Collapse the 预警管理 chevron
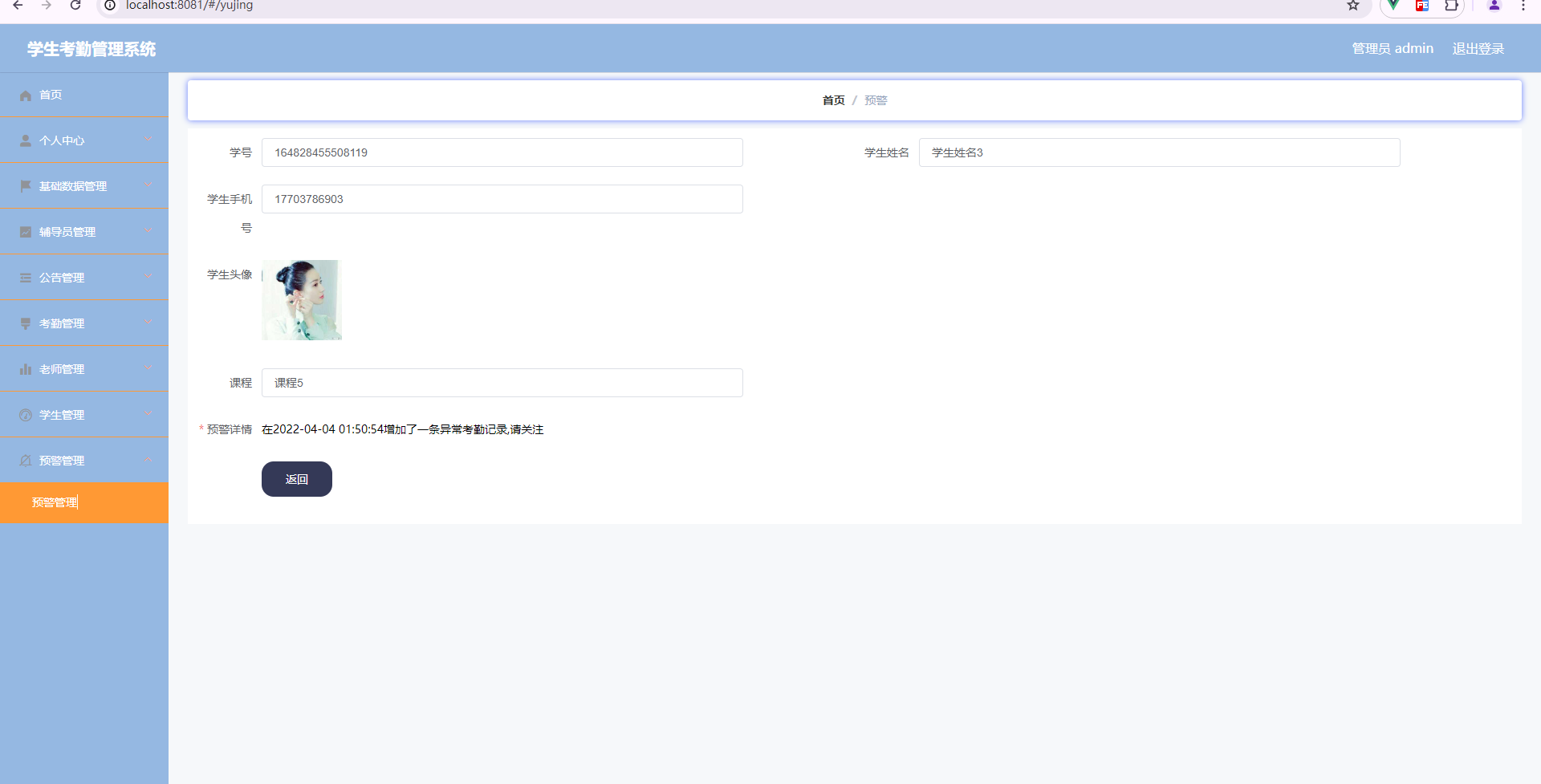 (148, 460)
